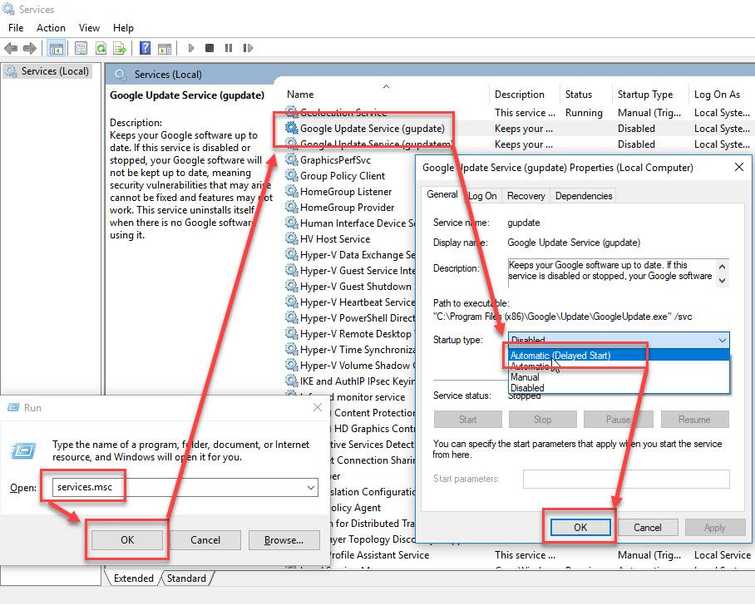Click gear icon beside Hyper-V Heartbeat Service
755x604 pixels.
291,302
